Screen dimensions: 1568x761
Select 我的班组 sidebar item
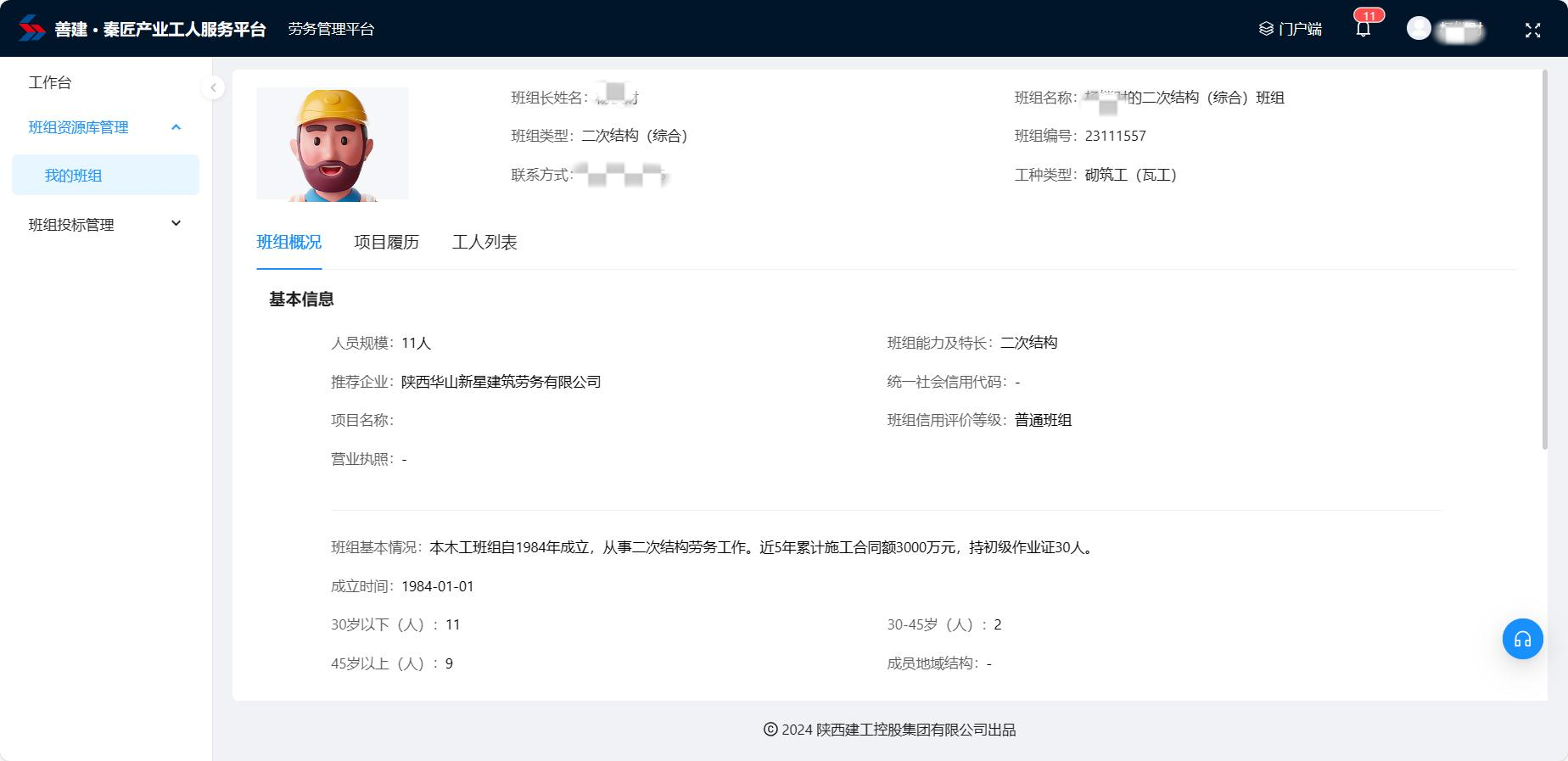click(73, 176)
